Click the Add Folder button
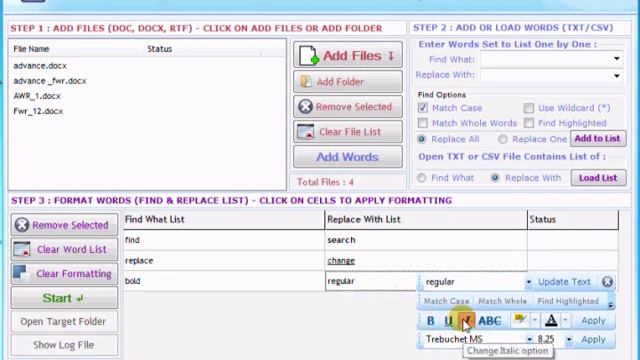This screenshot has width=640, height=360. 348,82
